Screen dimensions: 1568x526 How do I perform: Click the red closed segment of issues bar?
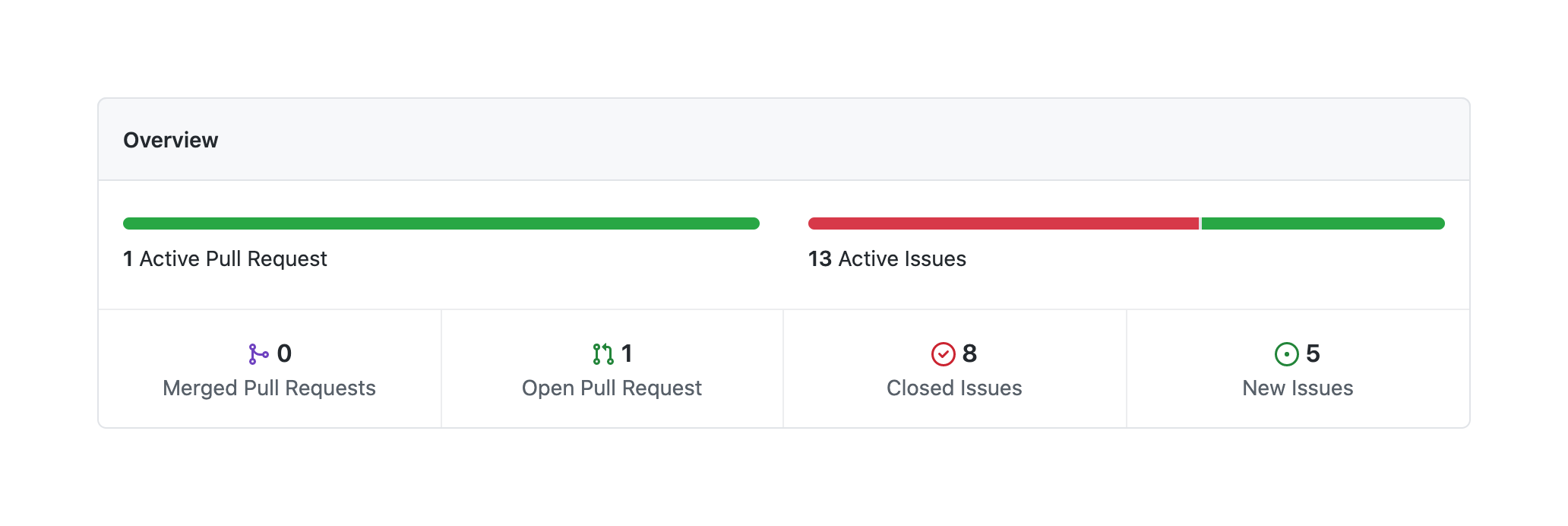click(x=1003, y=223)
